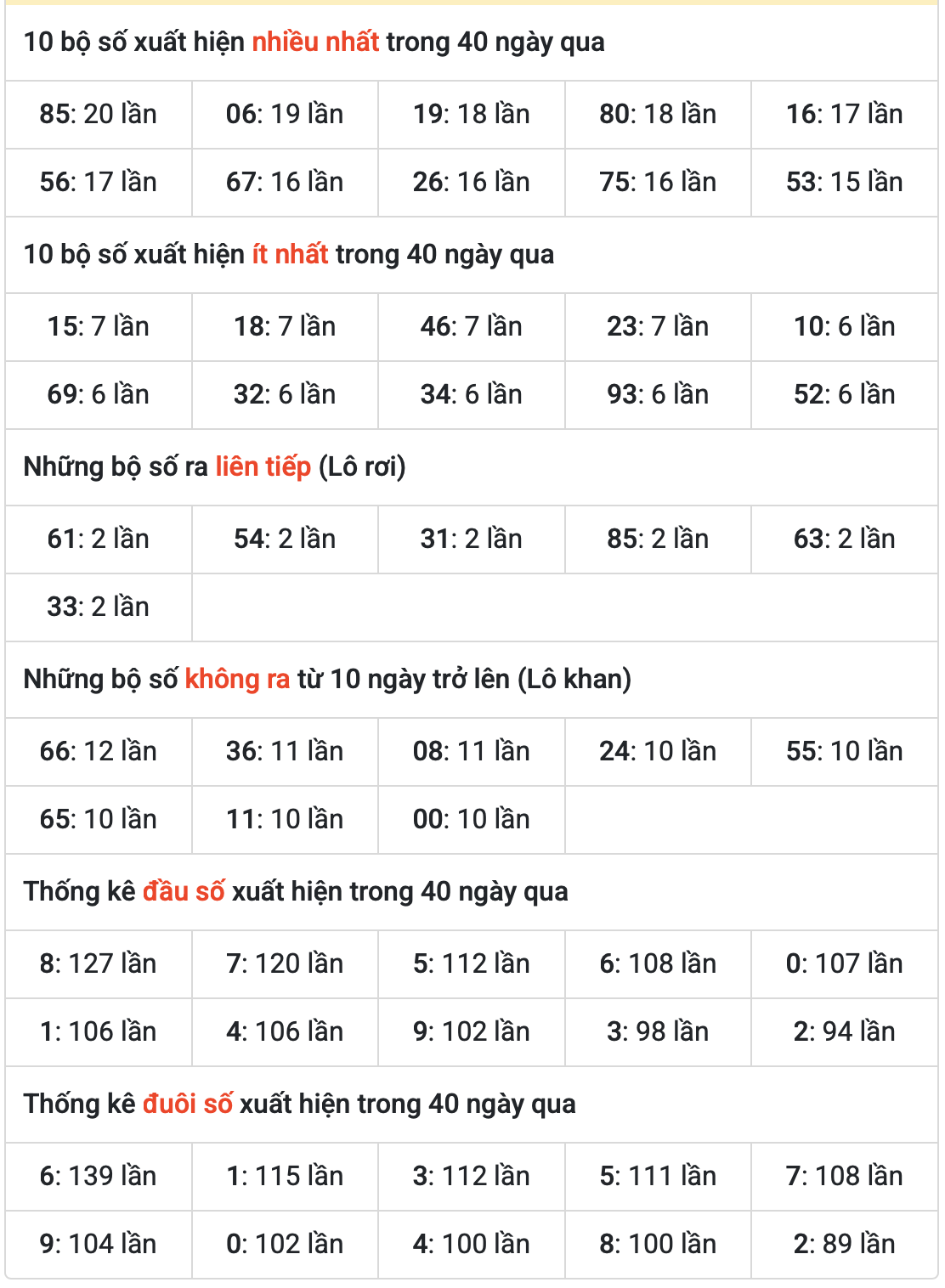Click the '33: 2 lần' cell

(x=99, y=607)
